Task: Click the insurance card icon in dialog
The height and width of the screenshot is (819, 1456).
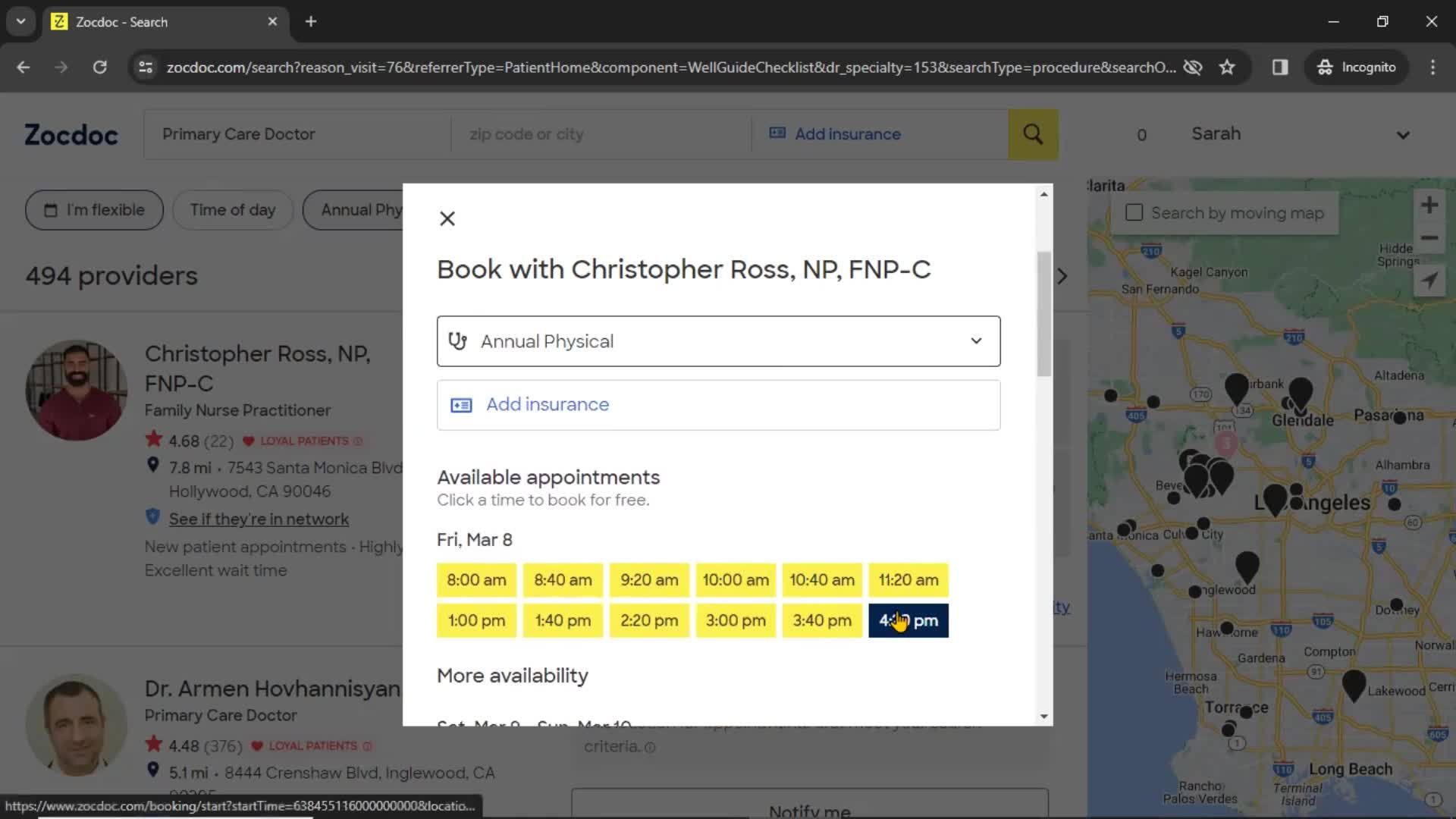Action: [x=461, y=405]
